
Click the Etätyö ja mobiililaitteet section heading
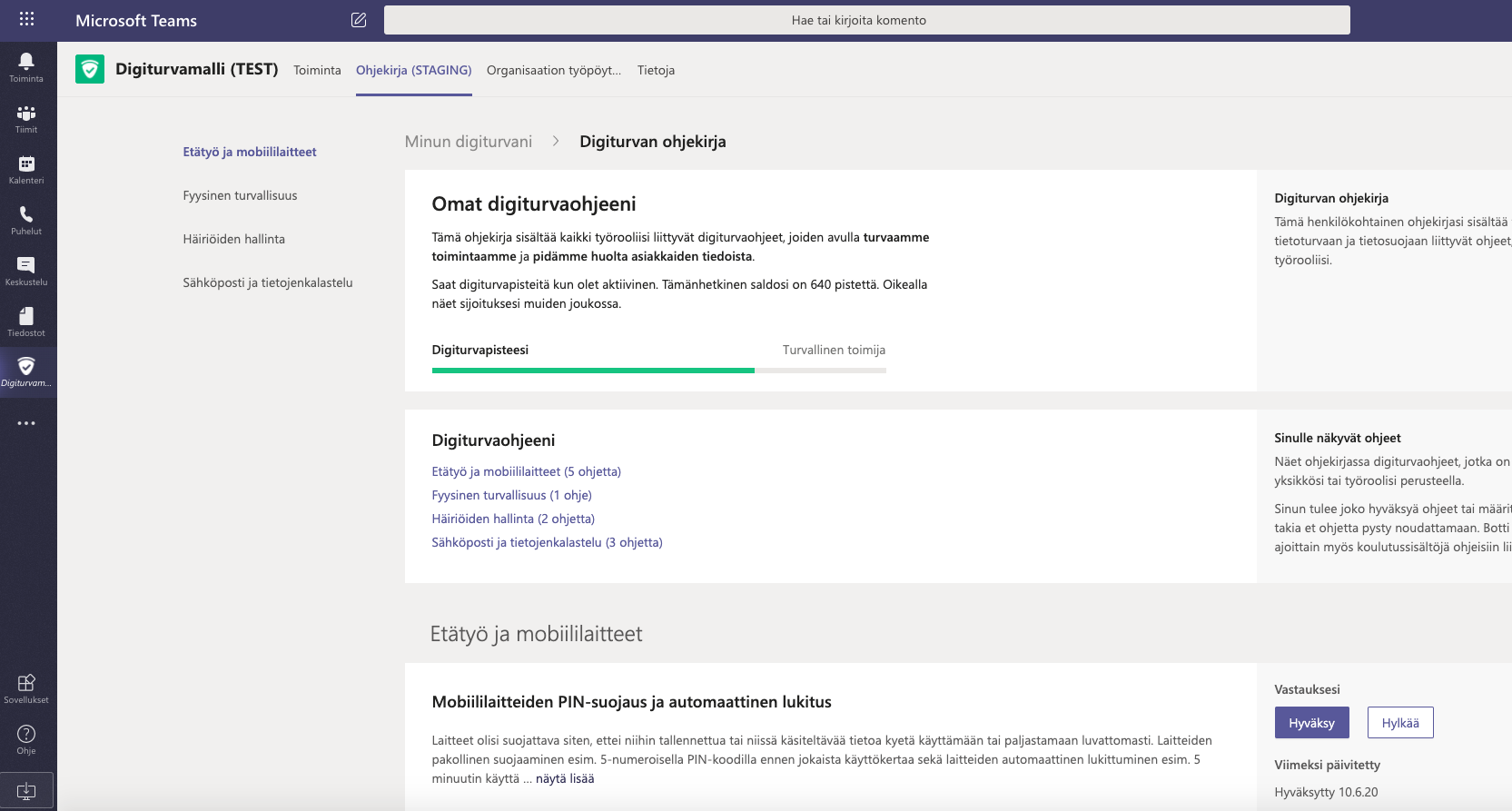pos(536,634)
